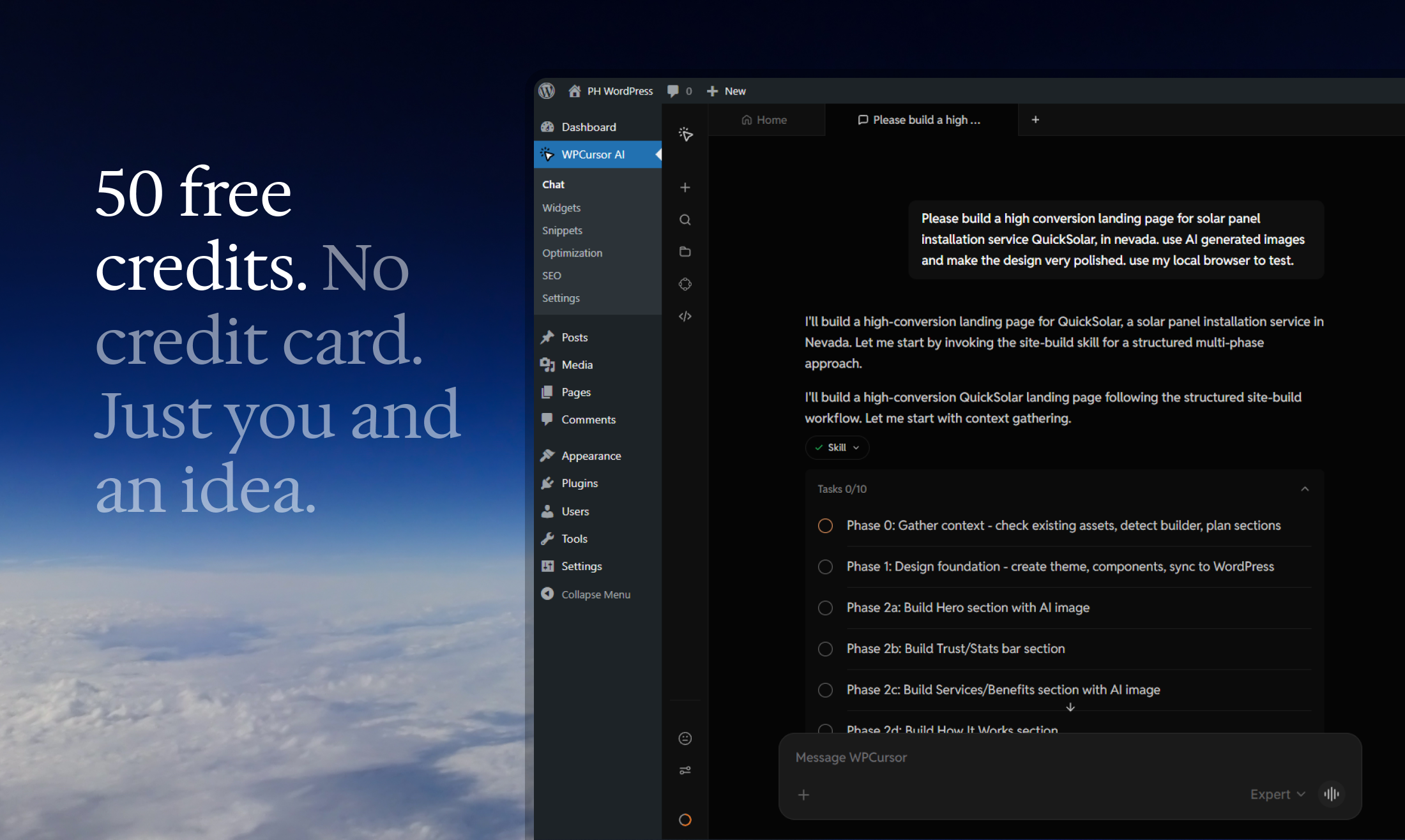Open Widgets in WPCursor AI submenu
The image size is (1405, 840).
pos(561,208)
